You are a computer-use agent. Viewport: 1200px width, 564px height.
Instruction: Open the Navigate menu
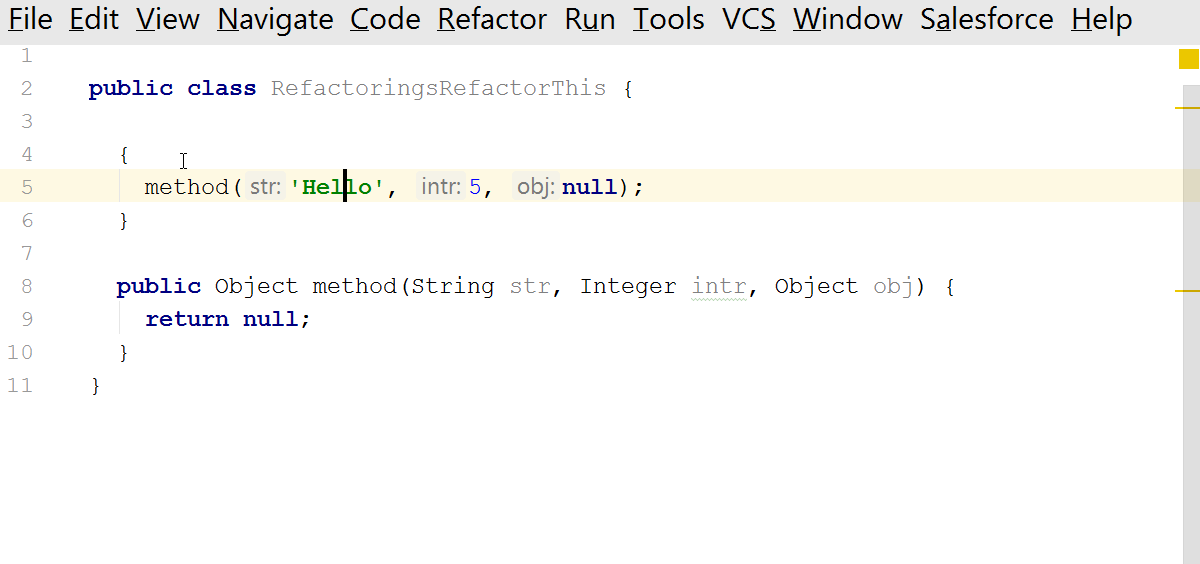275,19
